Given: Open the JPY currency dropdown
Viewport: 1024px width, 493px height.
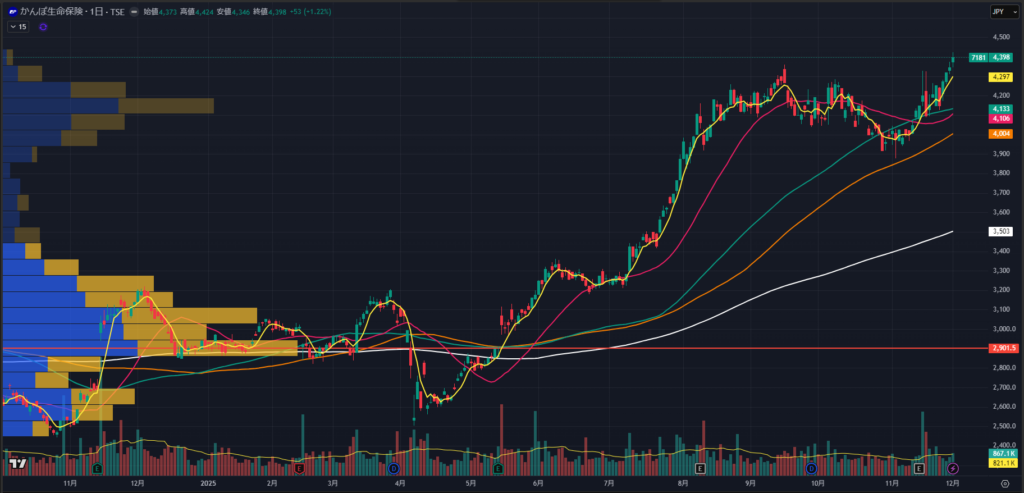Looking at the screenshot, I should [1001, 11].
